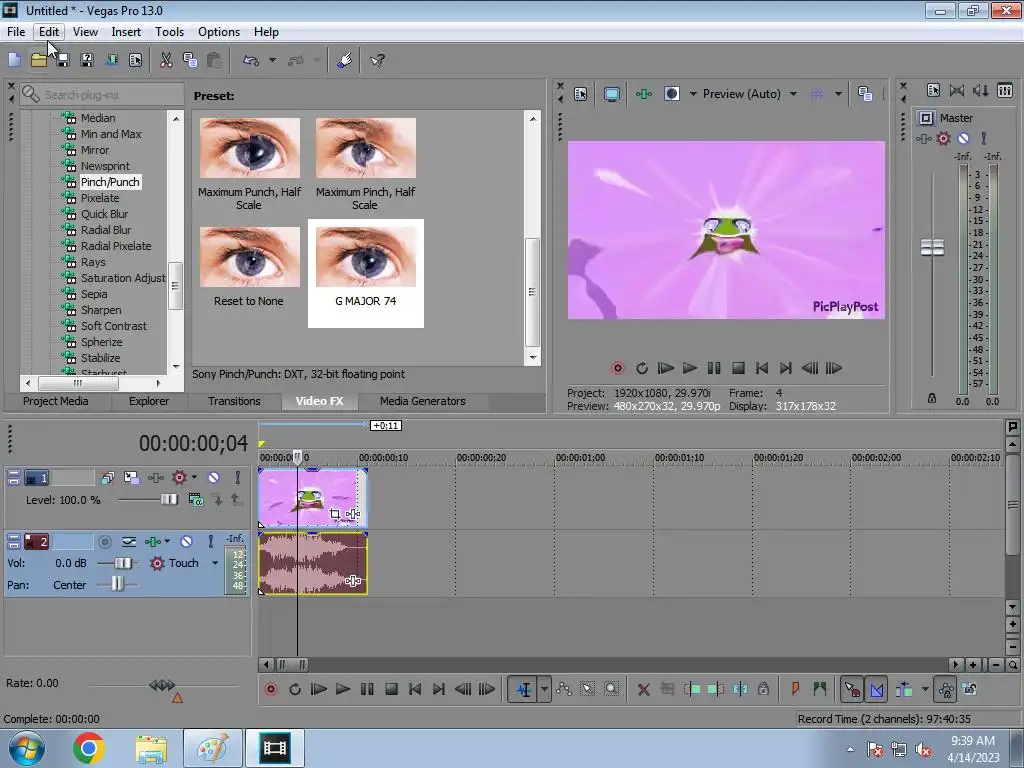Click the Lock event padlock icon
The image size is (1024, 768).
tap(763, 689)
